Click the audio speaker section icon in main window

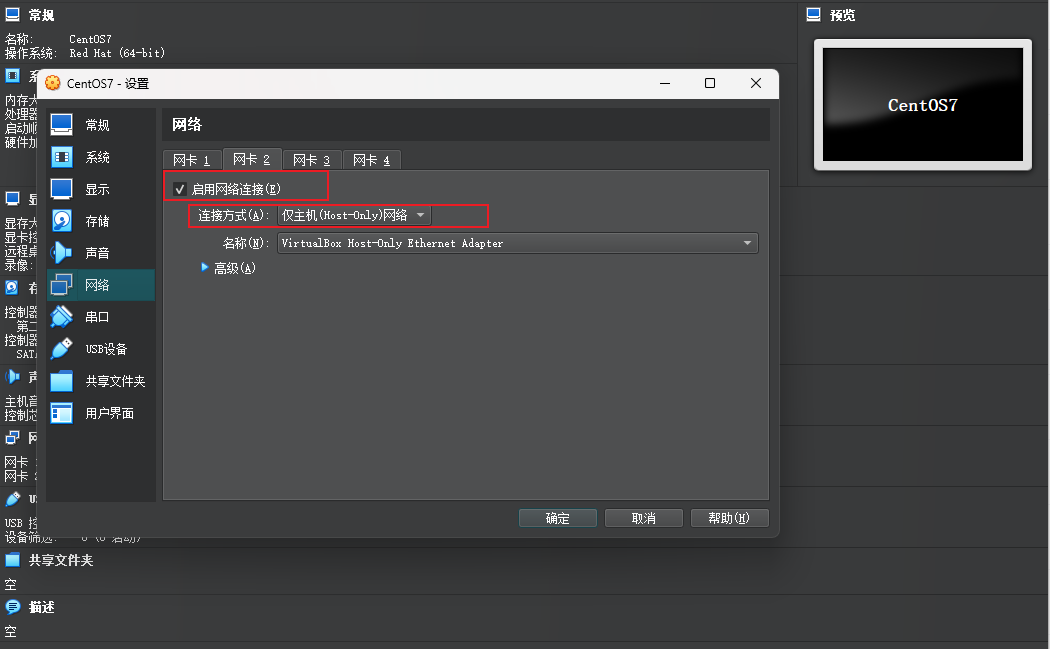tap(13, 376)
